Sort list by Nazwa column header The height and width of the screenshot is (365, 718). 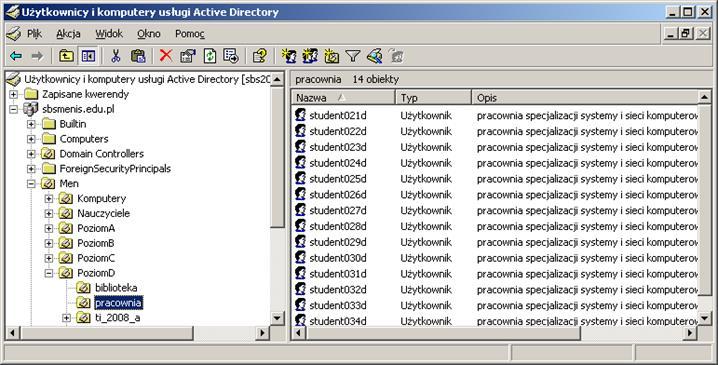click(343, 98)
